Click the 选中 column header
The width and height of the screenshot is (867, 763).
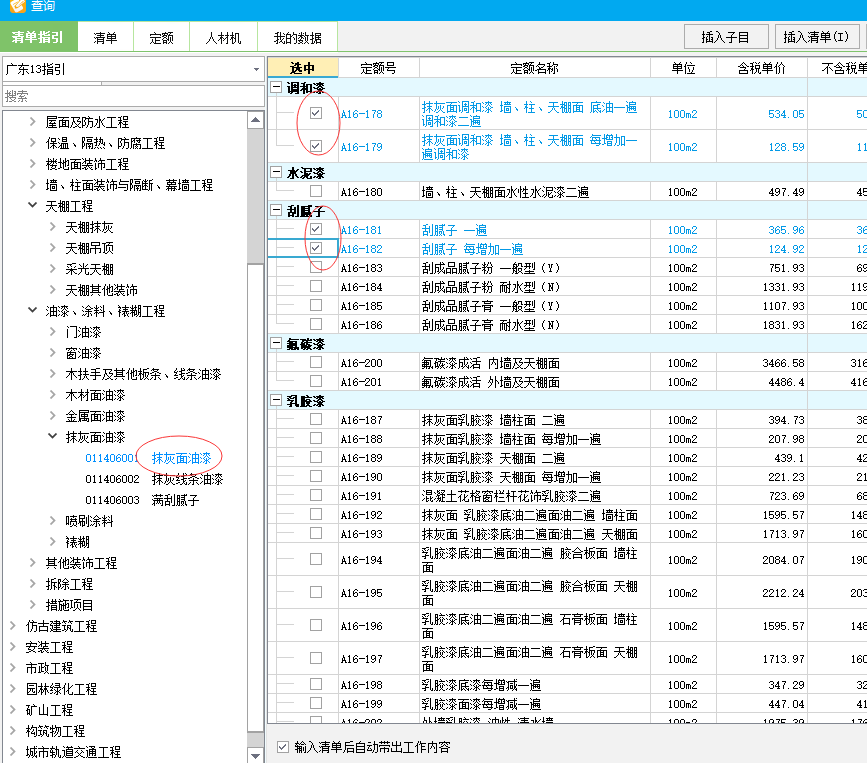302,68
